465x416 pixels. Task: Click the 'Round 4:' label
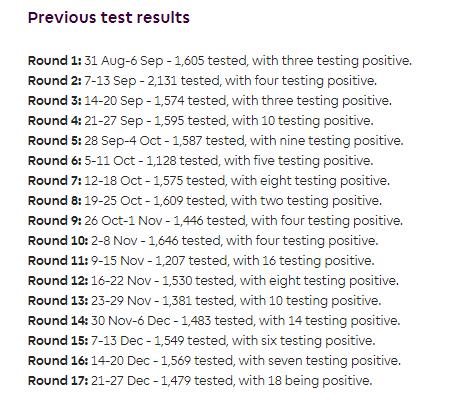[x=55, y=121]
